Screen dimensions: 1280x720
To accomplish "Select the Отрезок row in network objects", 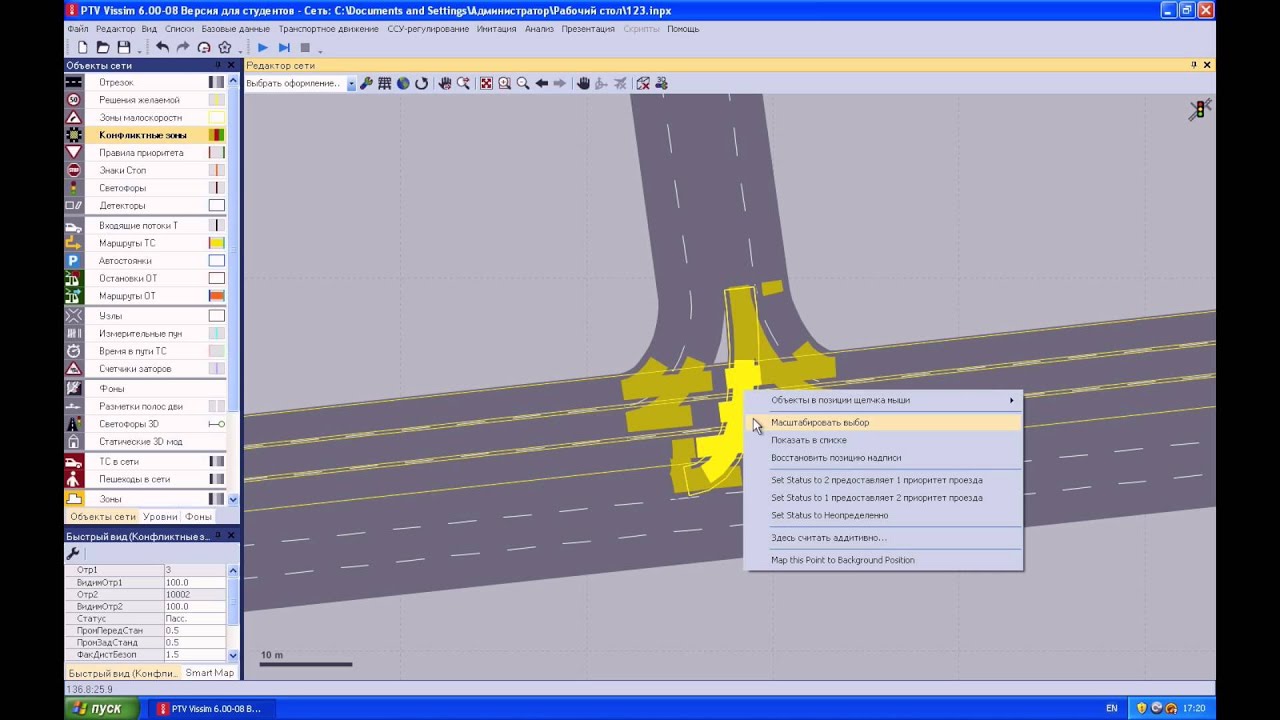I will (x=146, y=82).
